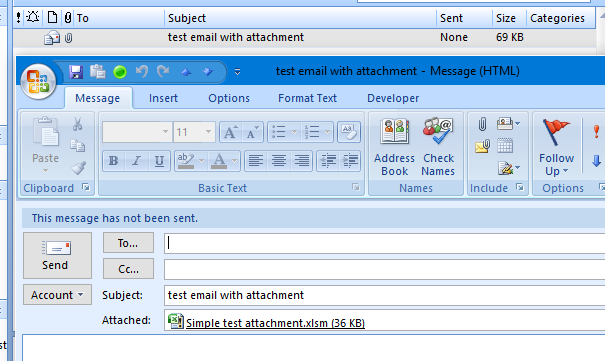Open the Address Book
Image resolution: width=605 pixels, height=361 pixels.
tap(394, 147)
